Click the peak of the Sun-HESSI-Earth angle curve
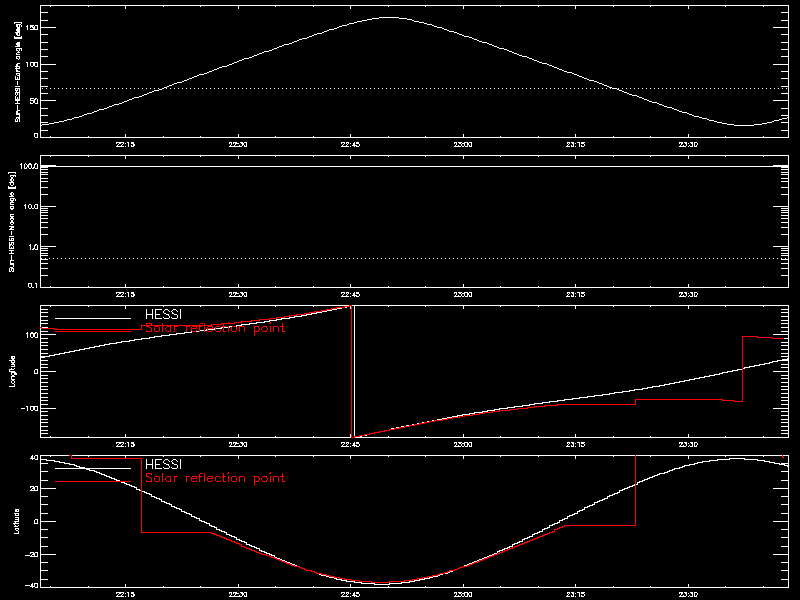This screenshot has height=600, width=800. [x=389, y=18]
